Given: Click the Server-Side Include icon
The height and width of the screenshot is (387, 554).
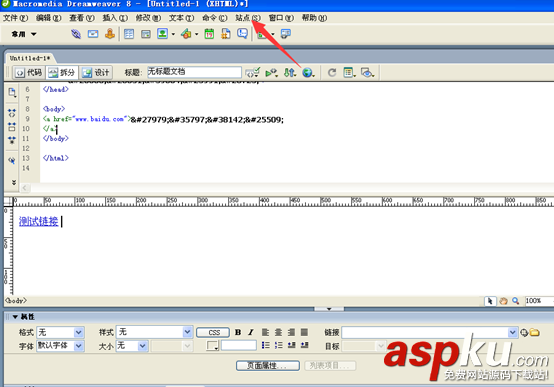Looking at the screenshot, I should pyautogui.click(x=225, y=34).
